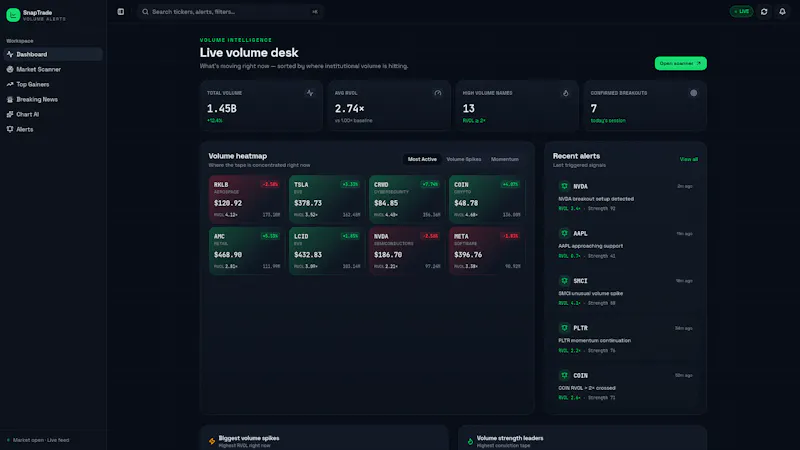Go to Top Gainers page
Screen dimensions: 800x450
click(x=53, y=84)
